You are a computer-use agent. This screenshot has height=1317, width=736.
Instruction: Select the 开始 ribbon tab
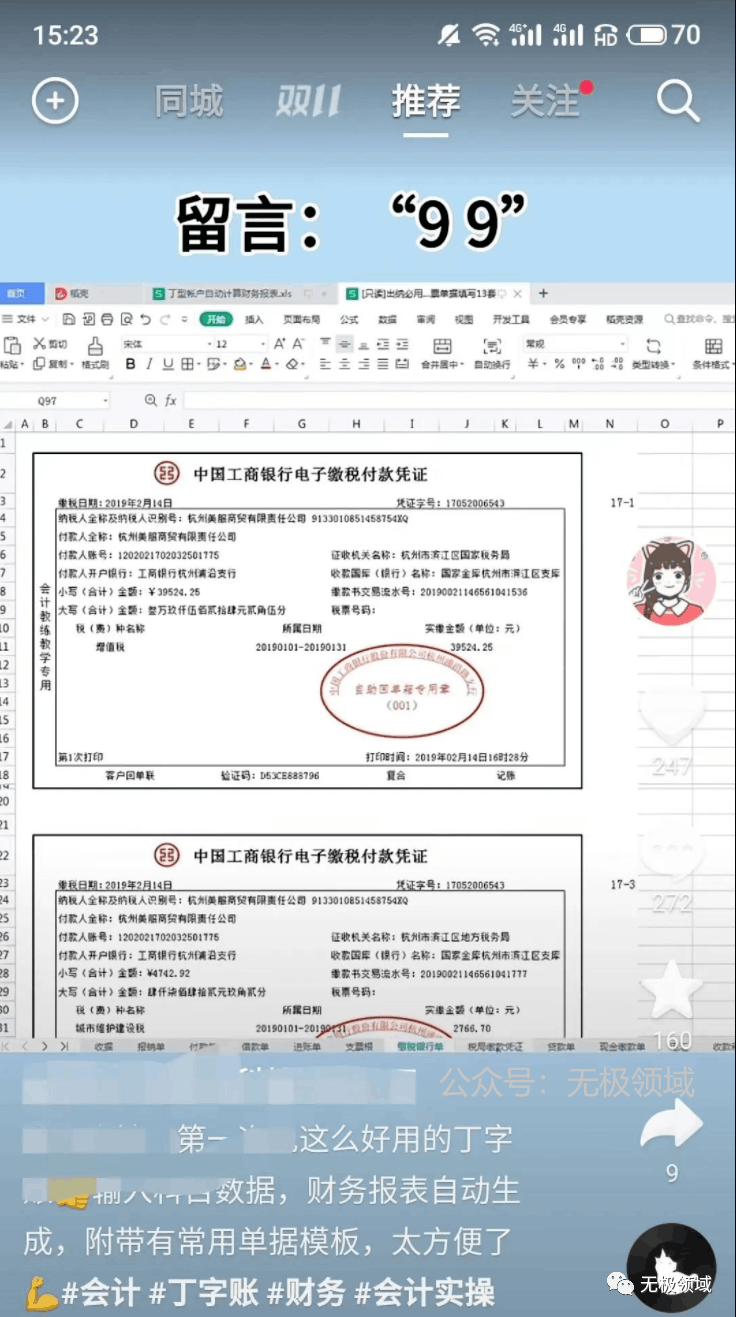pyautogui.click(x=215, y=320)
